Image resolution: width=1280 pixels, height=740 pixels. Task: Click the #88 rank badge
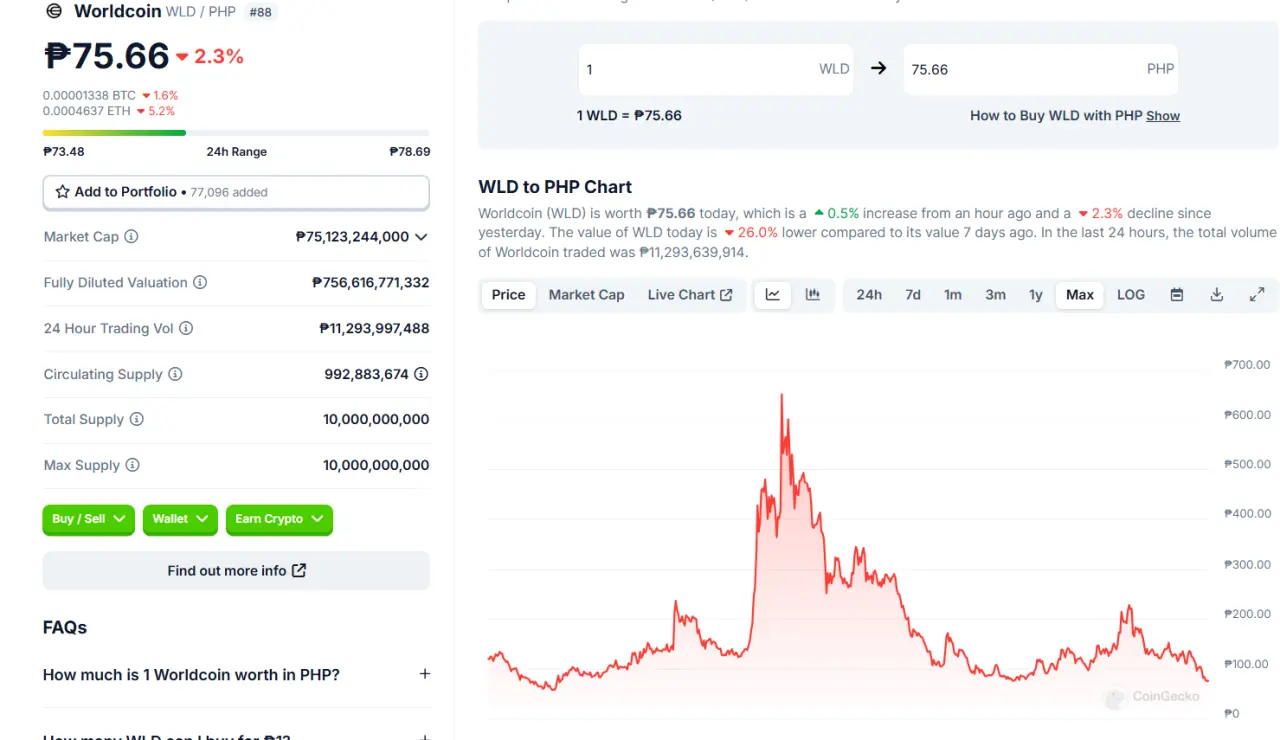tap(261, 12)
